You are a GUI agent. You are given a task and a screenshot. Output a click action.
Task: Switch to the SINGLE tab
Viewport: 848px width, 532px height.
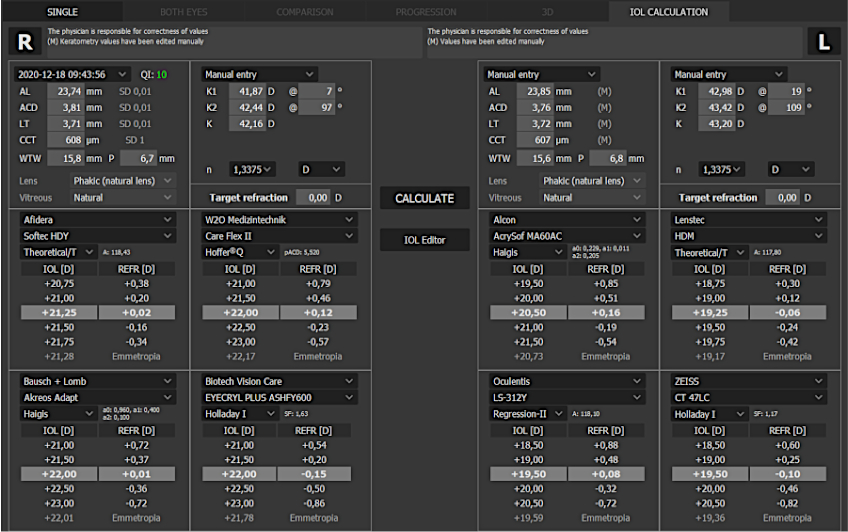(62, 12)
